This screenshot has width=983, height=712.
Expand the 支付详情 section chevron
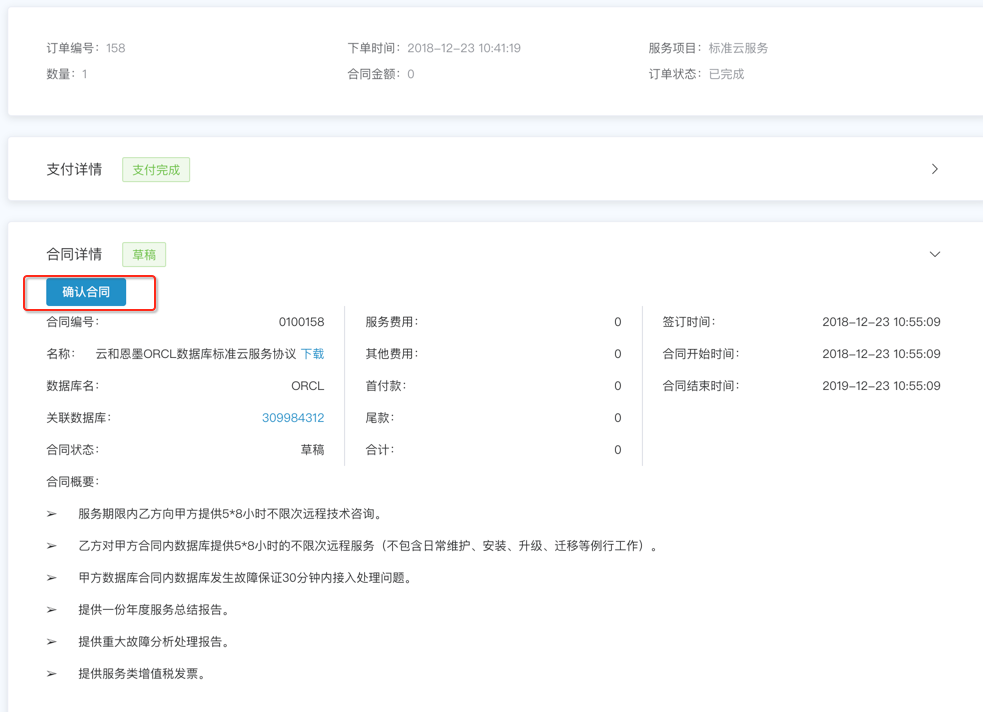[x=934, y=169]
